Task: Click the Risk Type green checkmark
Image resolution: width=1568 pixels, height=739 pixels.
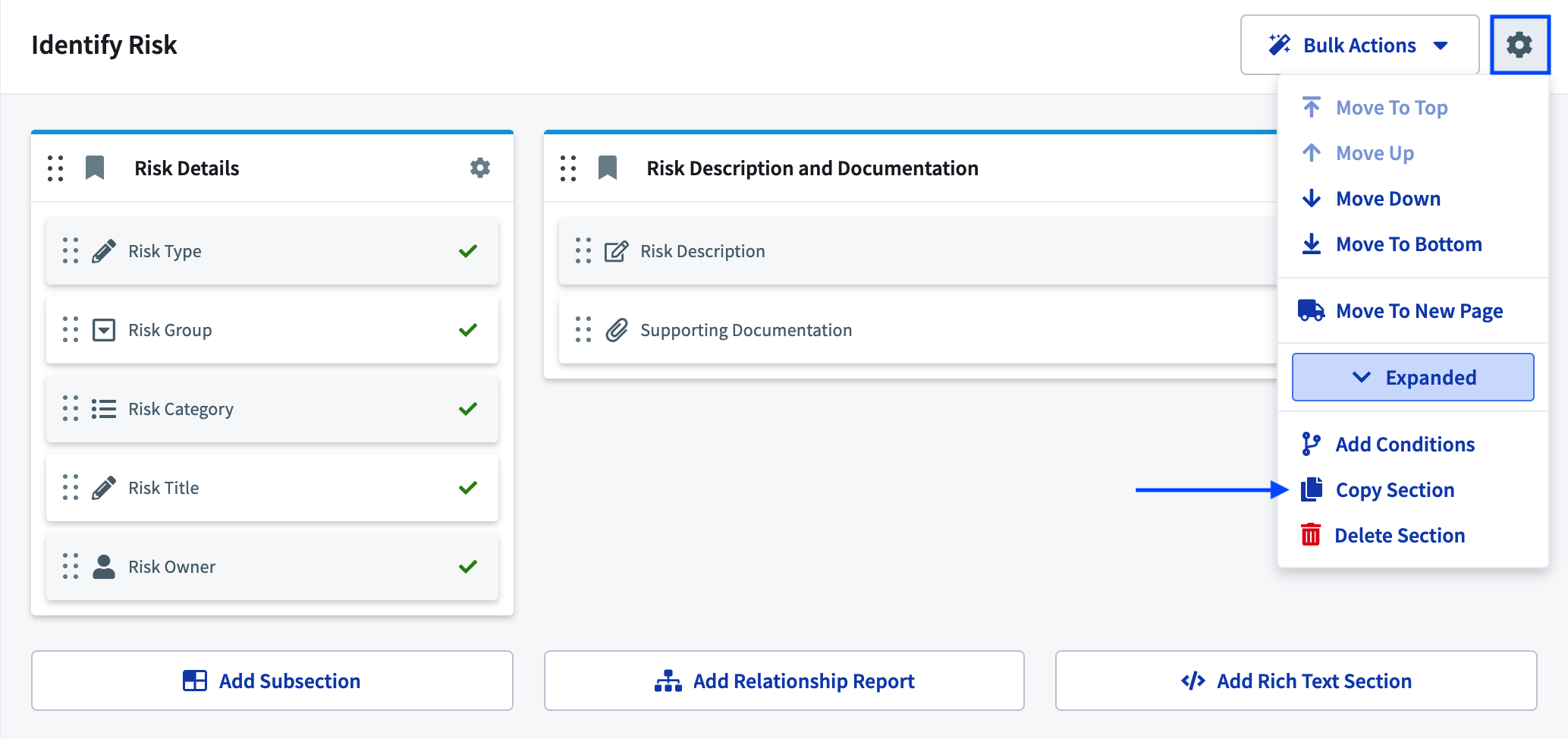Action: [x=468, y=251]
